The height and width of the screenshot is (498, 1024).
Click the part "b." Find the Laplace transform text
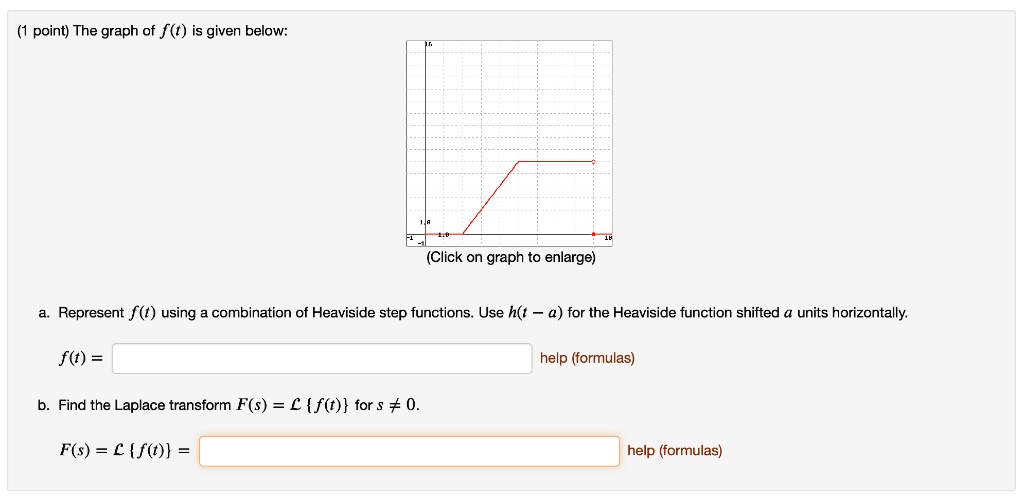tap(229, 405)
